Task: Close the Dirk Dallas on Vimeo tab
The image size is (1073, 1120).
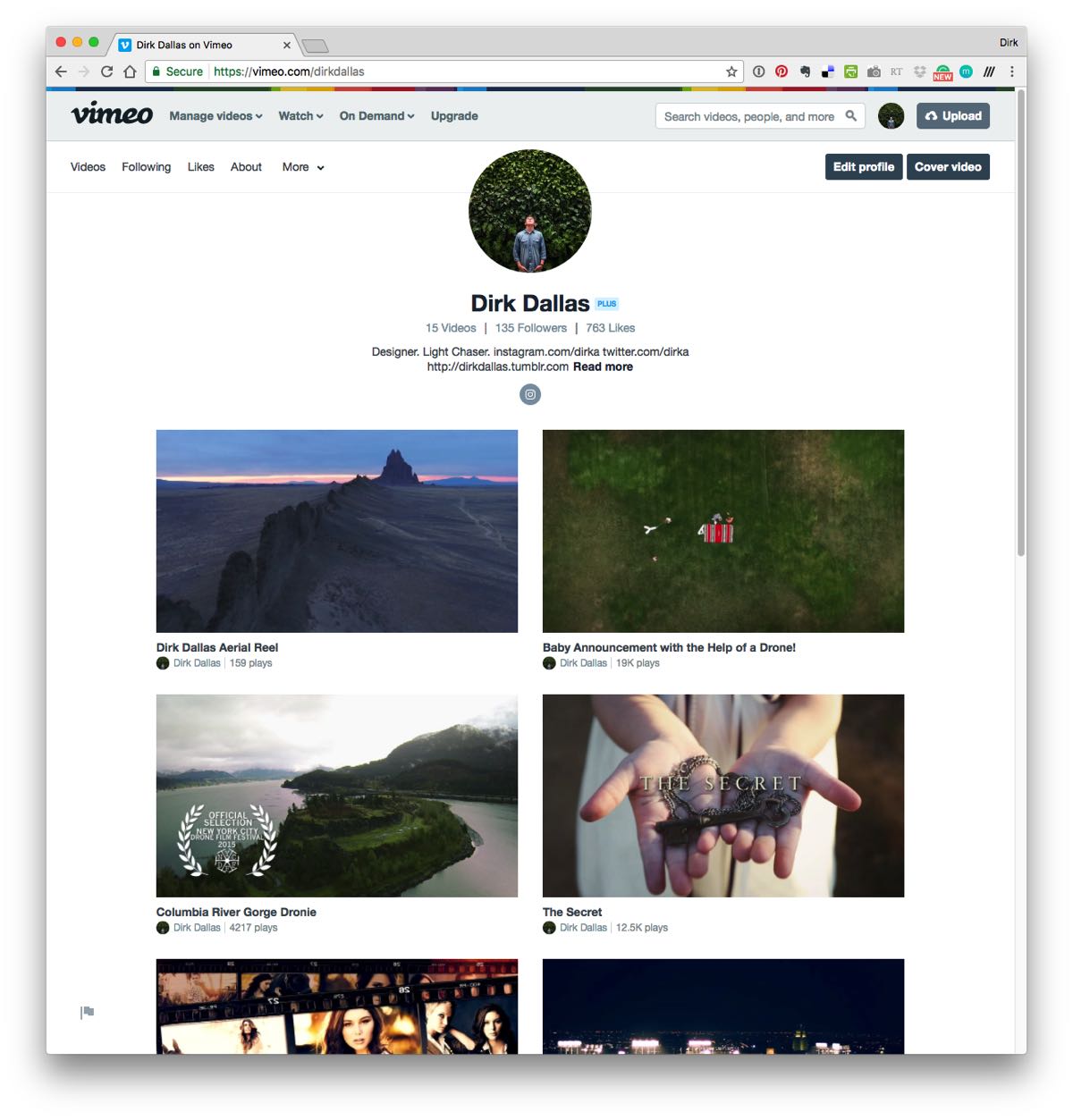Action: [287, 45]
